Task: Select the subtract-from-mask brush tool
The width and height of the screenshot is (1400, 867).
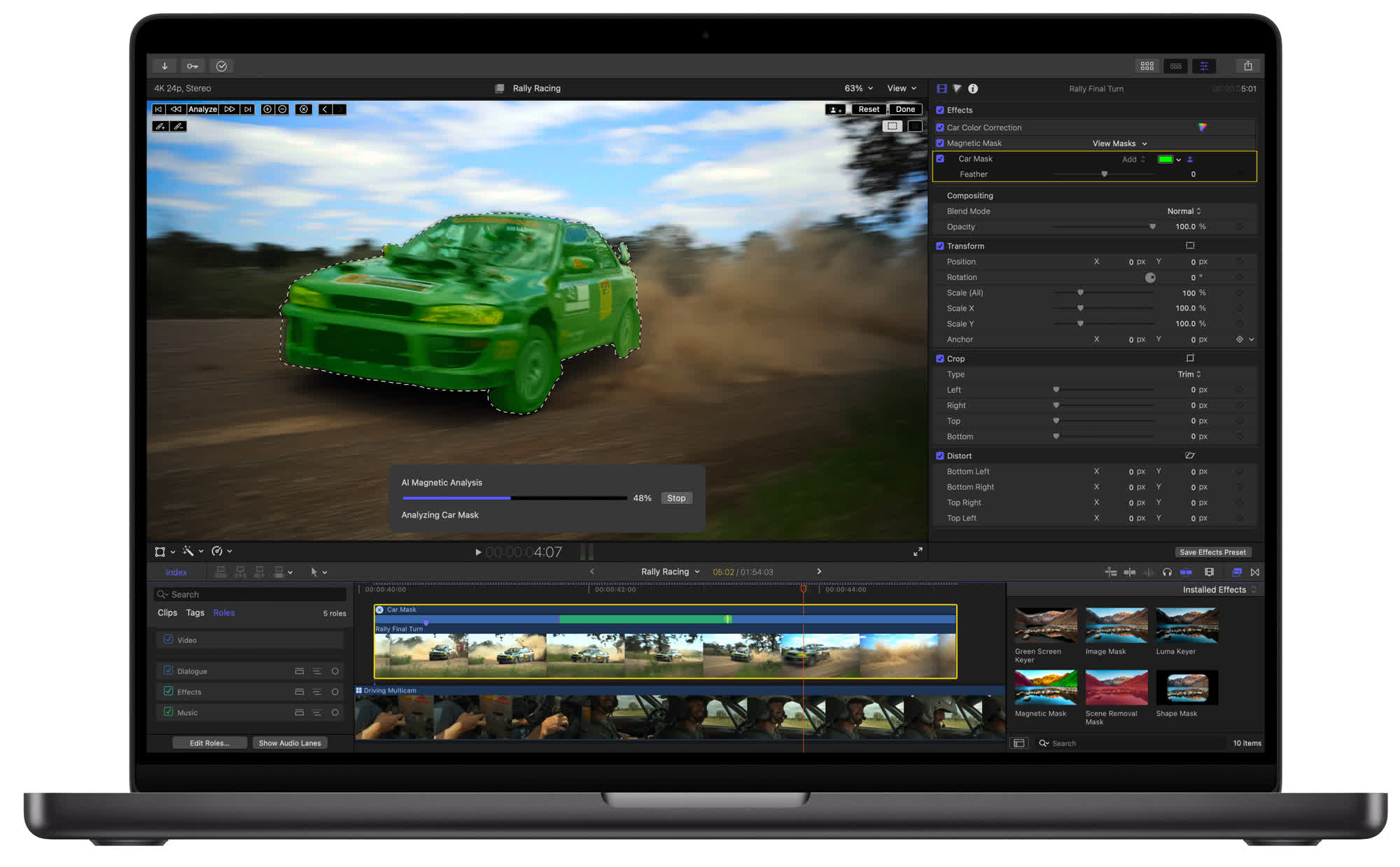Action: pos(178,127)
